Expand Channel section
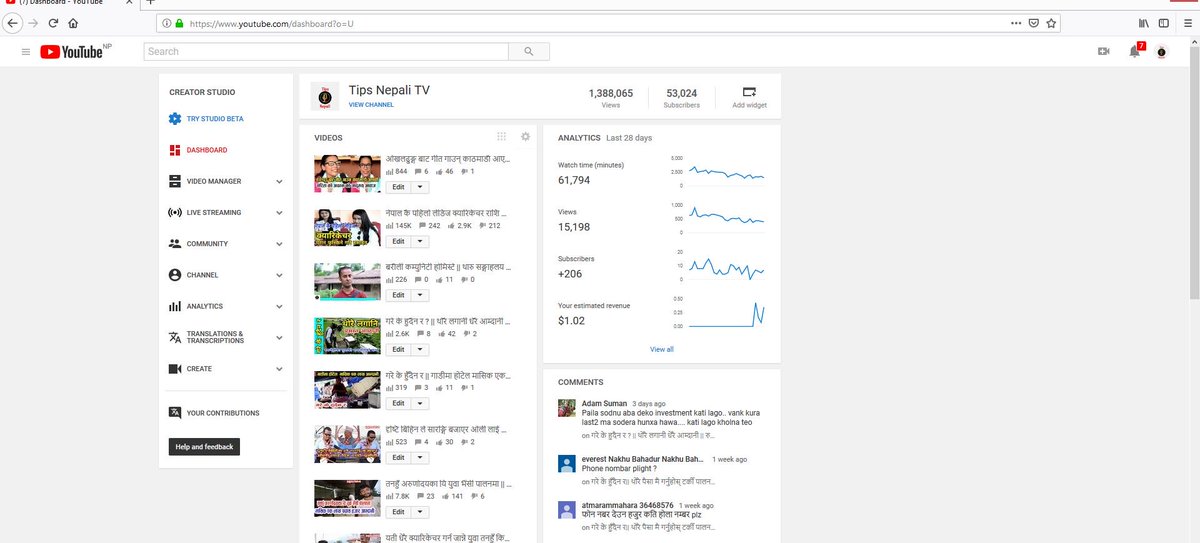 pyautogui.click(x=279, y=275)
